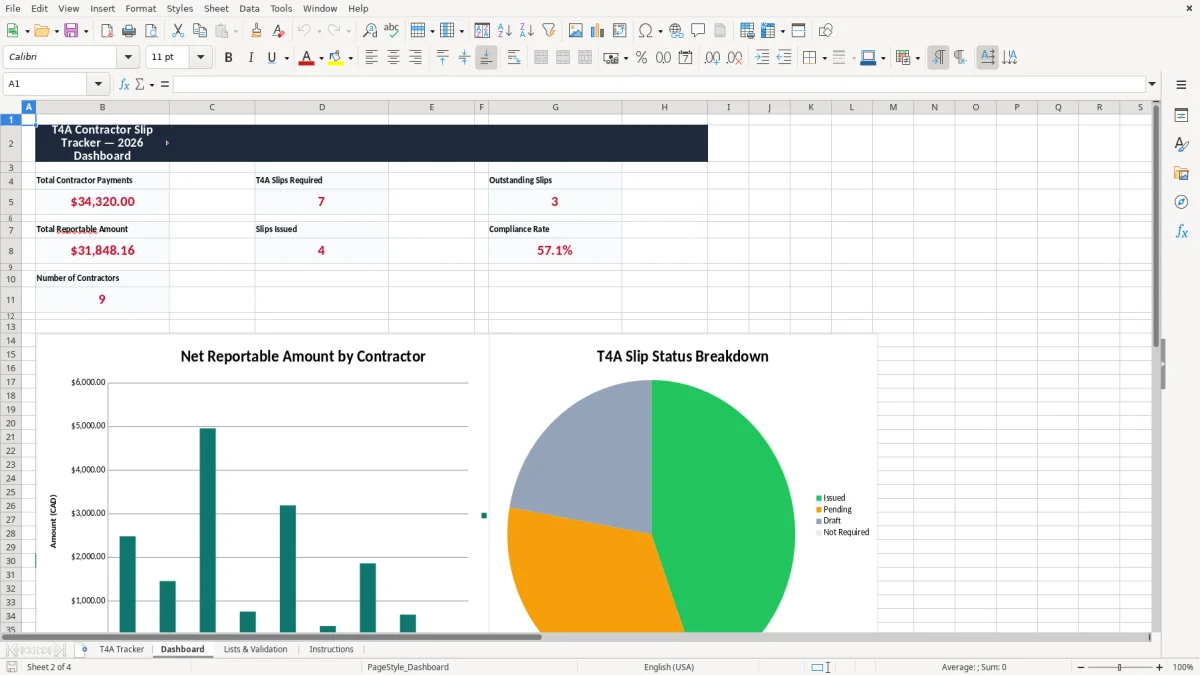Image resolution: width=1200 pixels, height=675 pixels.
Task: Open Find and Replace
Action: tap(370, 31)
